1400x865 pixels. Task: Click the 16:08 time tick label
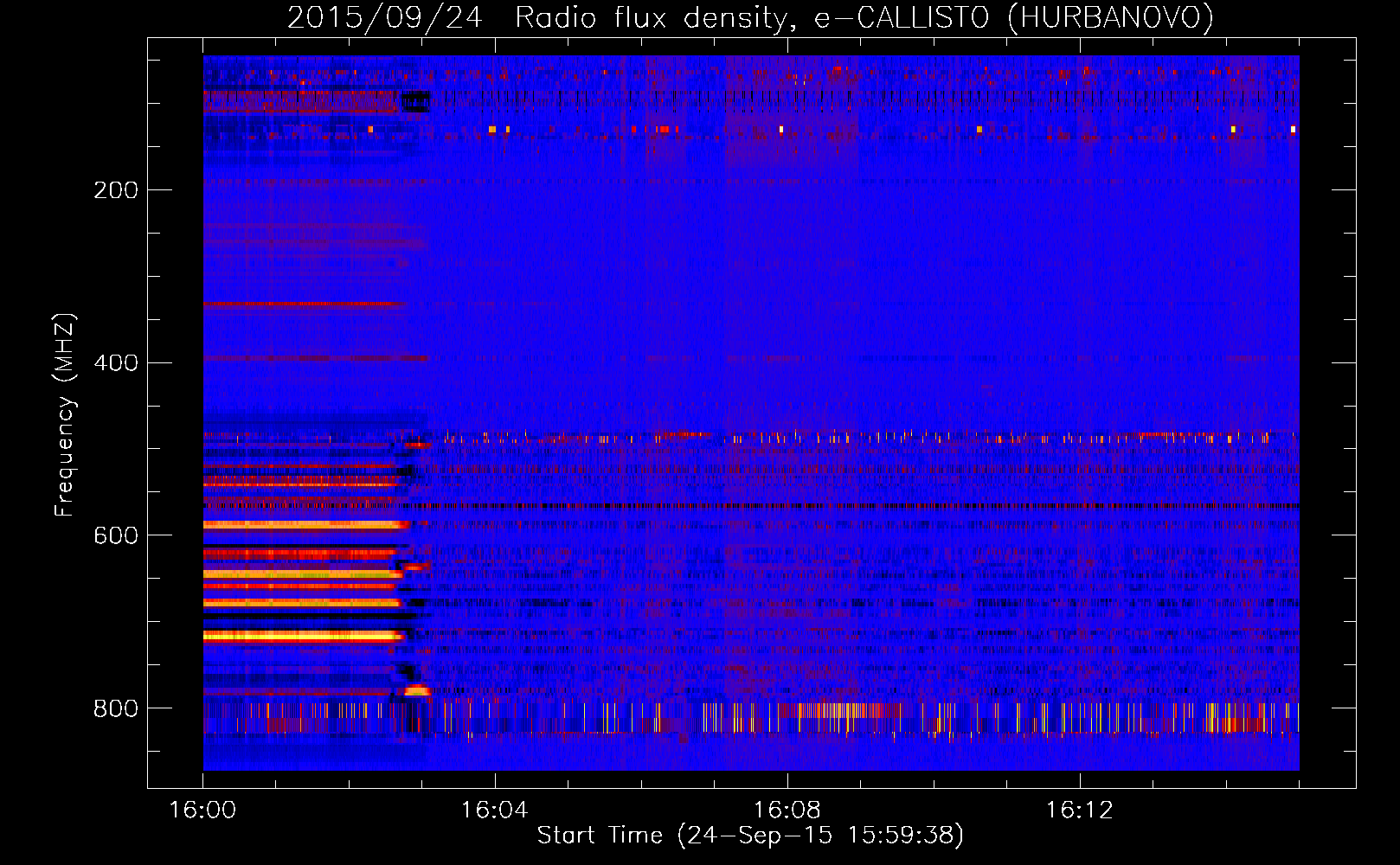787,810
